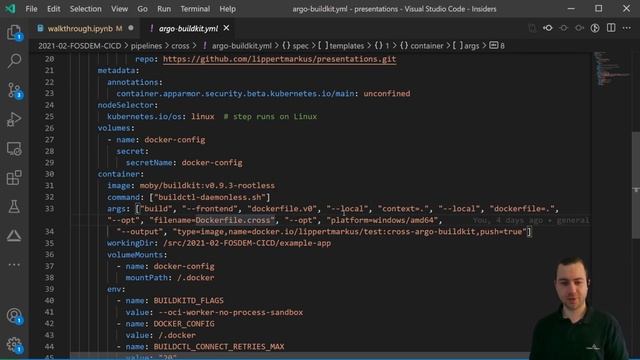
Task: Click 'moby/buildkit:v0.9.3-rootless' image value
Action: click(x=207, y=185)
